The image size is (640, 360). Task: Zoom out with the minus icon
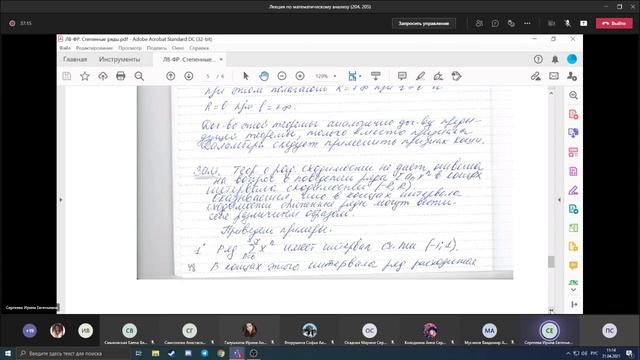[x=282, y=76]
